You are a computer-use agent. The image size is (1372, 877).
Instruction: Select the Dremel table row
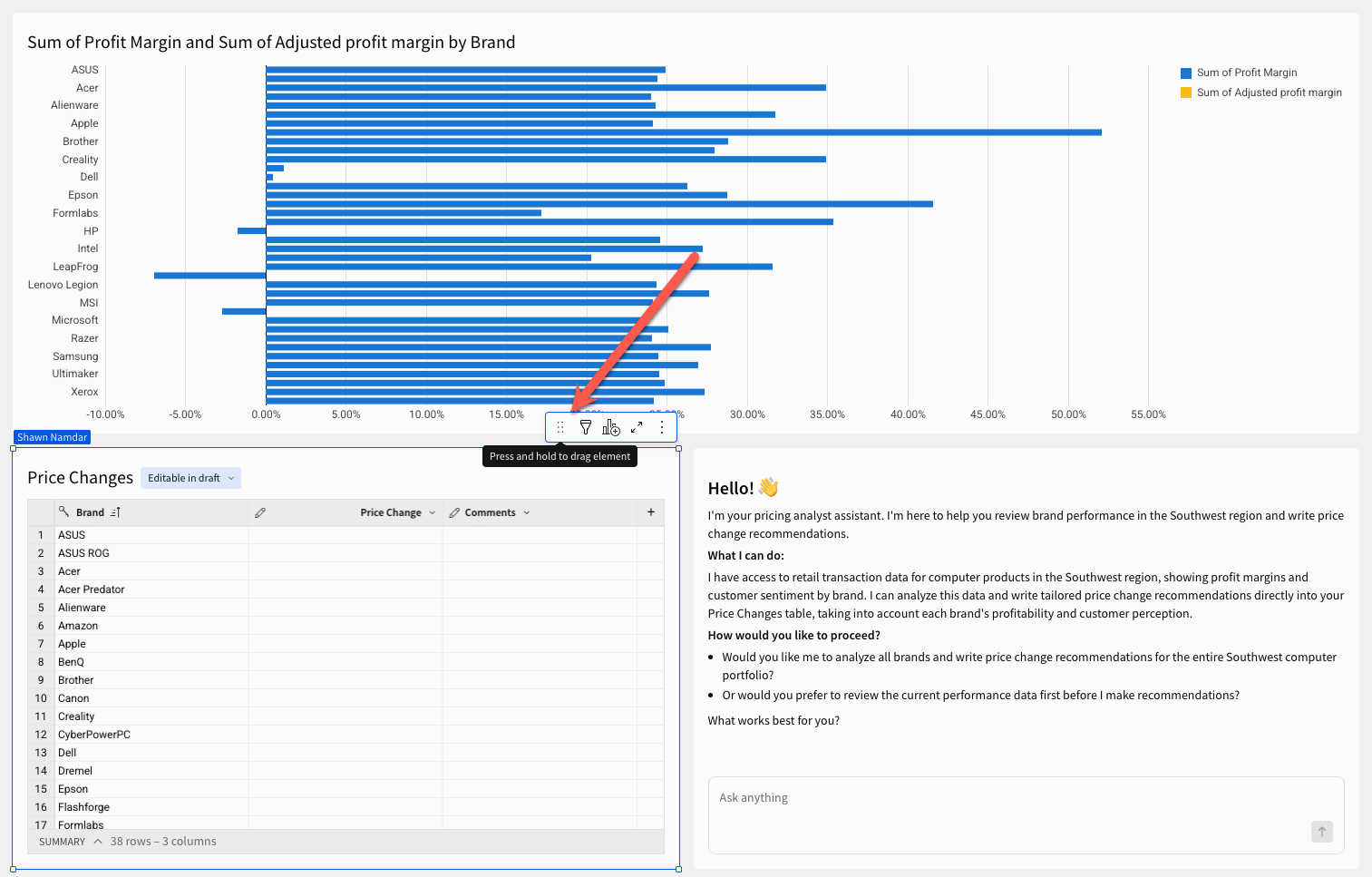point(345,771)
